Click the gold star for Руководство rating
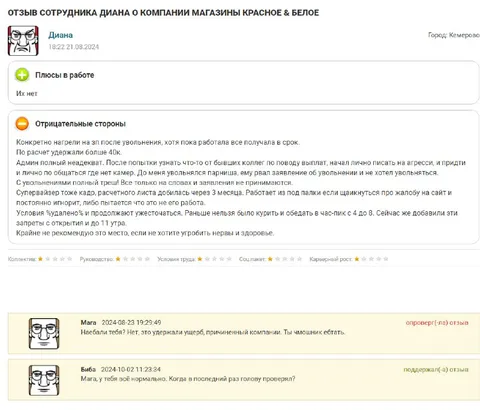The height and width of the screenshot is (410, 480). click(x=118, y=259)
